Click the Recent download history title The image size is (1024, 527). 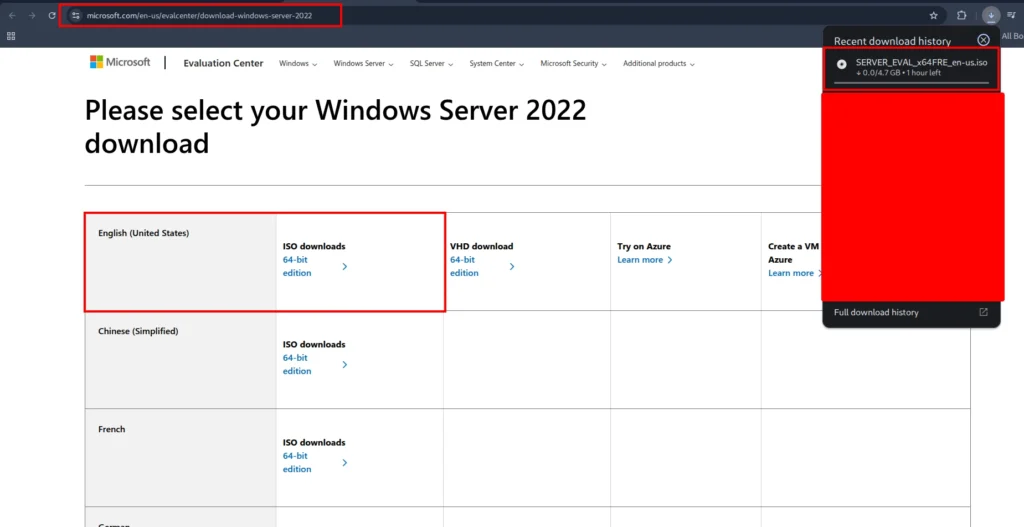click(x=892, y=40)
